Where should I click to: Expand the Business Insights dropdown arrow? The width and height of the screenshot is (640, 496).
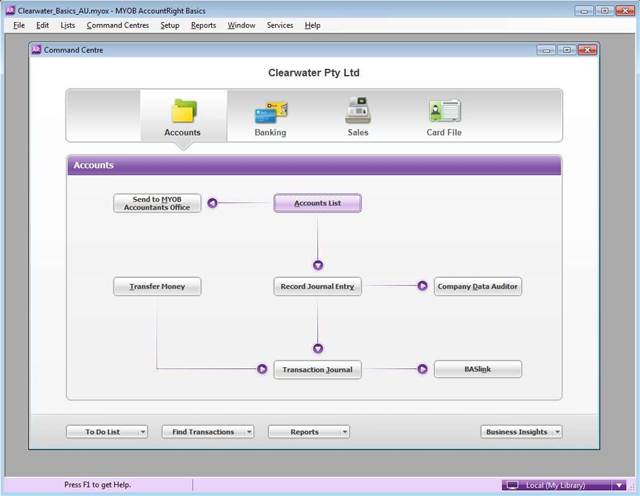click(x=558, y=432)
